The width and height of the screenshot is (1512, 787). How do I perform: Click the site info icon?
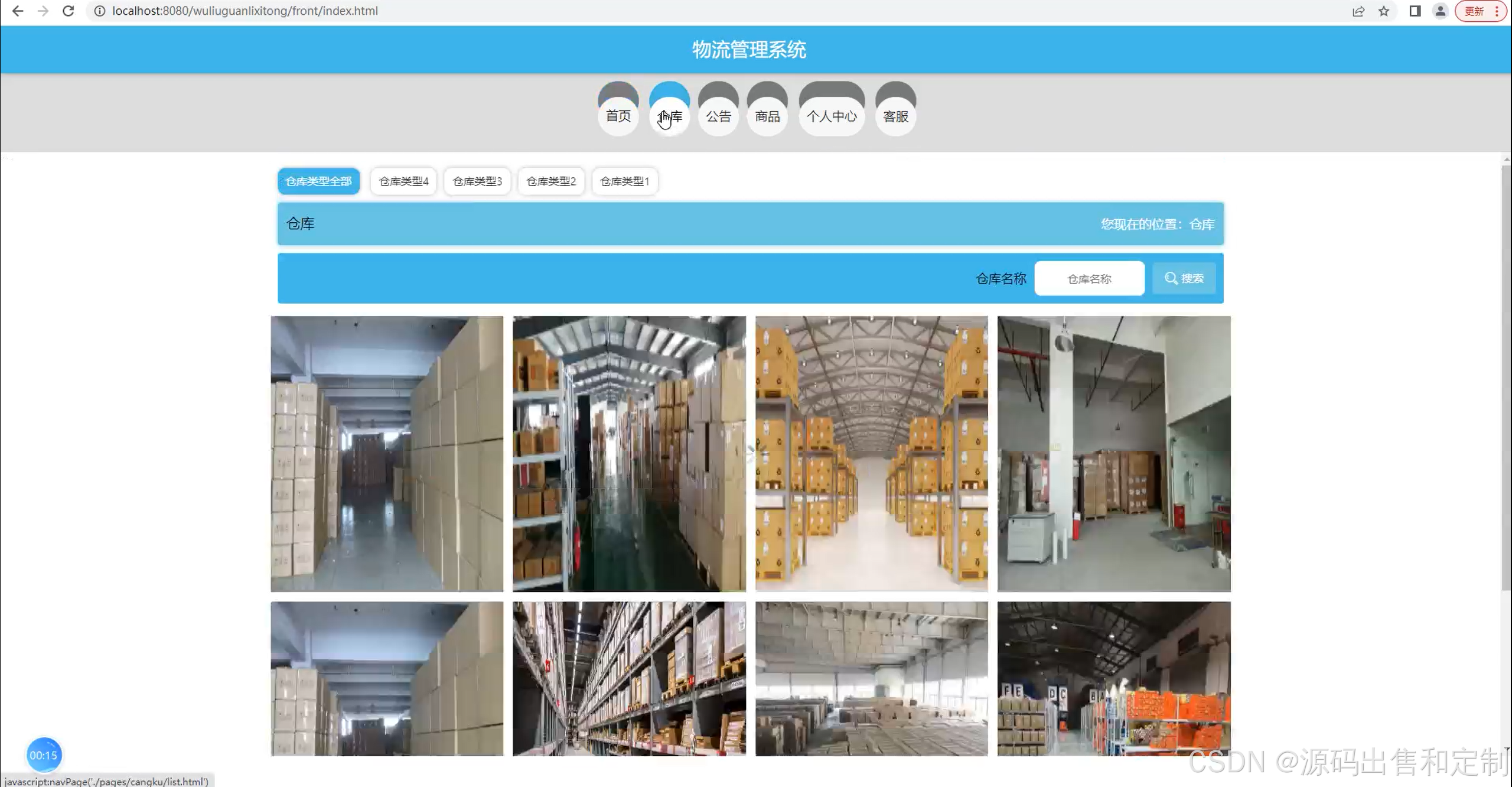coord(100,11)
